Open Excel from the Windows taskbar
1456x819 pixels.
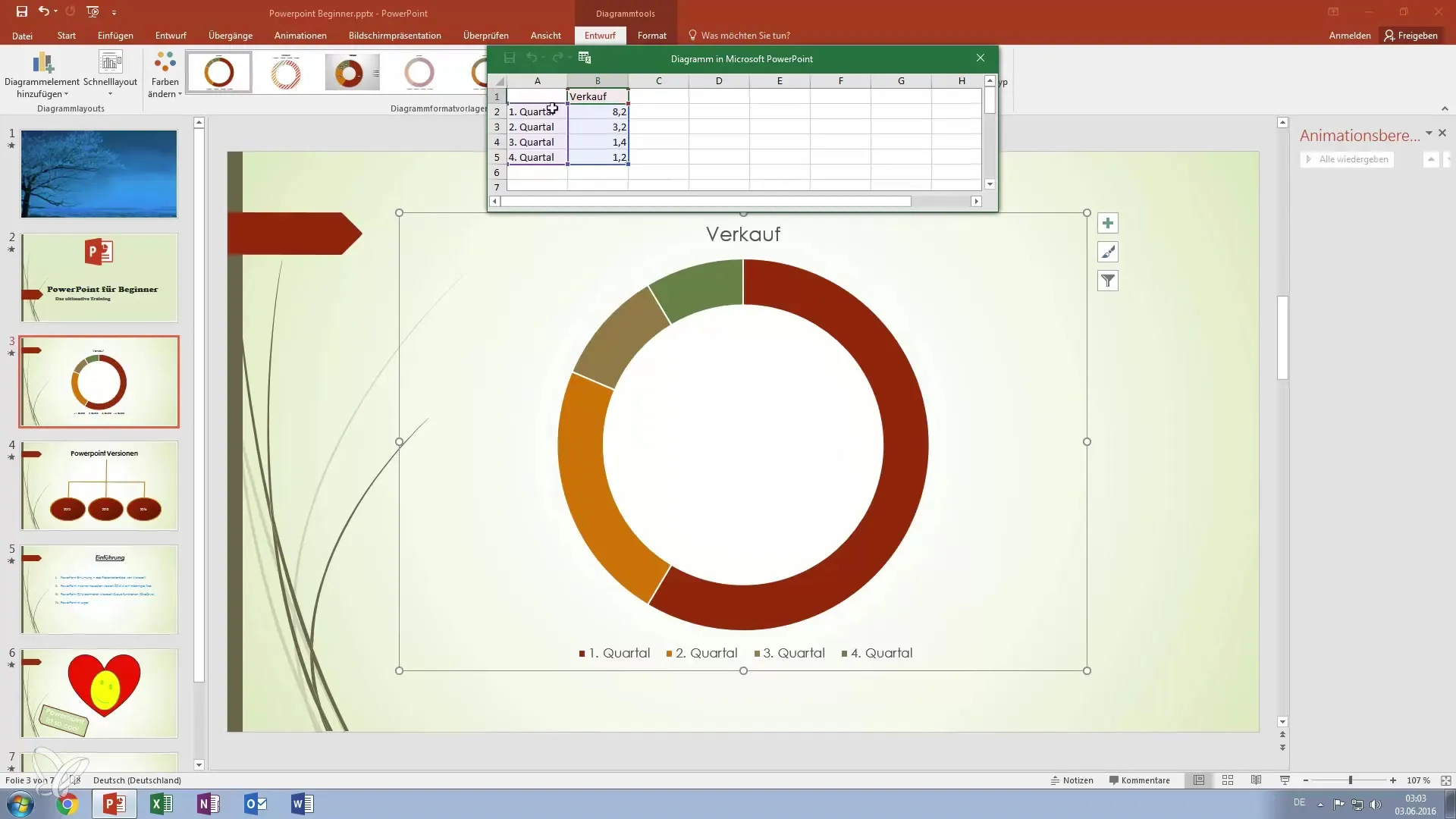tap(161, 804)
